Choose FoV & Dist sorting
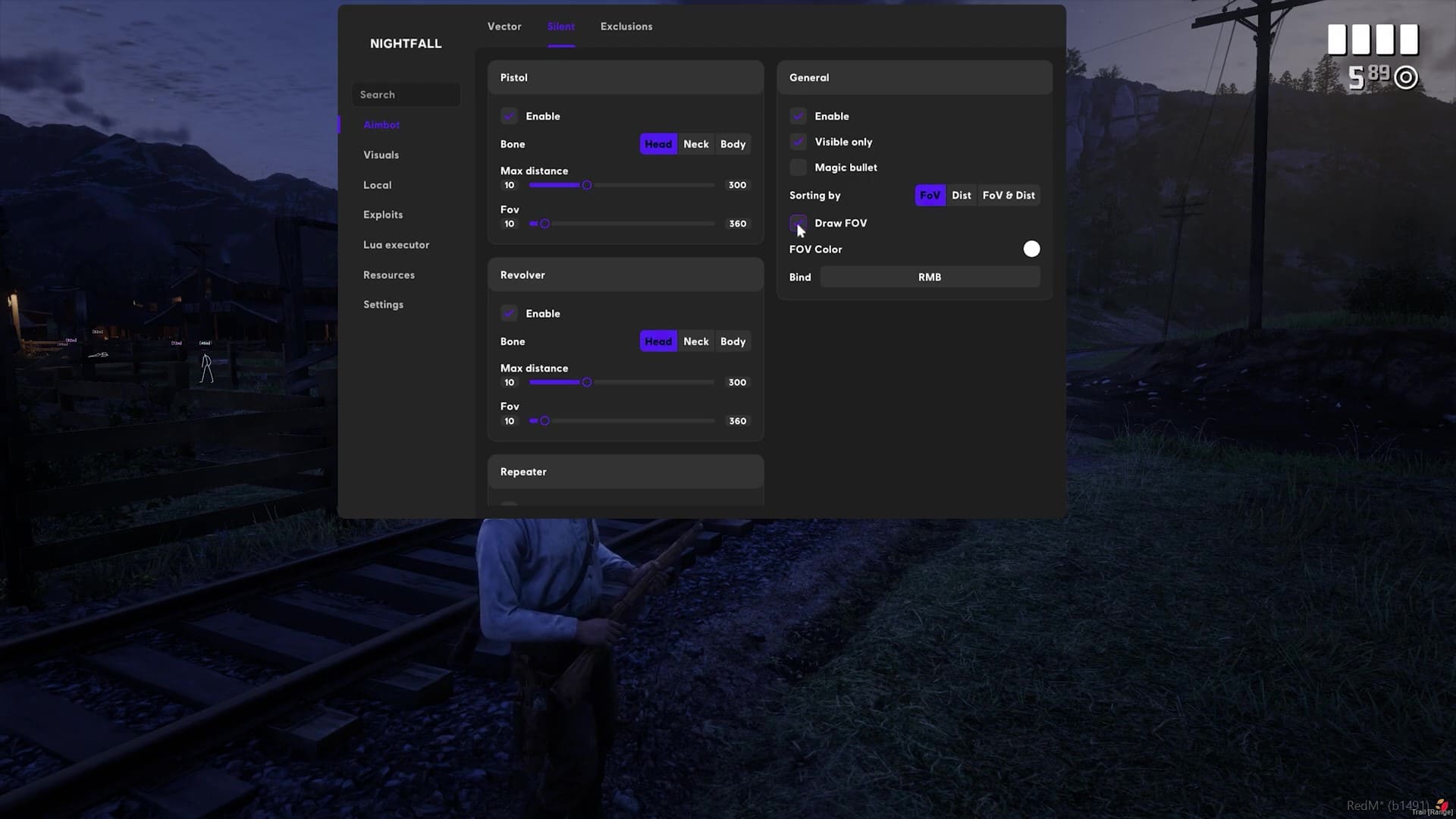The width and height of the screenshot is (1456, 819). point(1008,196)
